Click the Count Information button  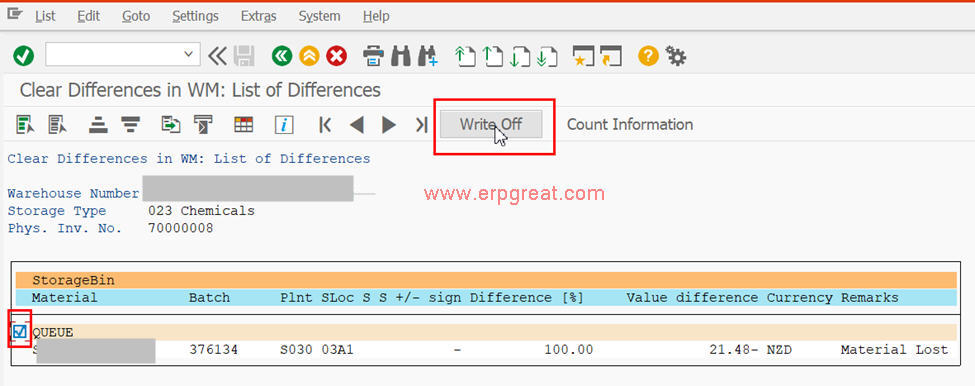pyautogui.click(x=630, y=124)
